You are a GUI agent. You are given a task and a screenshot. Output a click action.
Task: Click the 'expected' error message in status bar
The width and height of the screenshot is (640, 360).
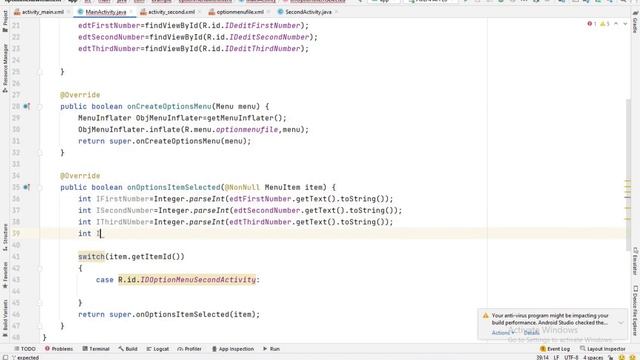[x=28, y=358]
